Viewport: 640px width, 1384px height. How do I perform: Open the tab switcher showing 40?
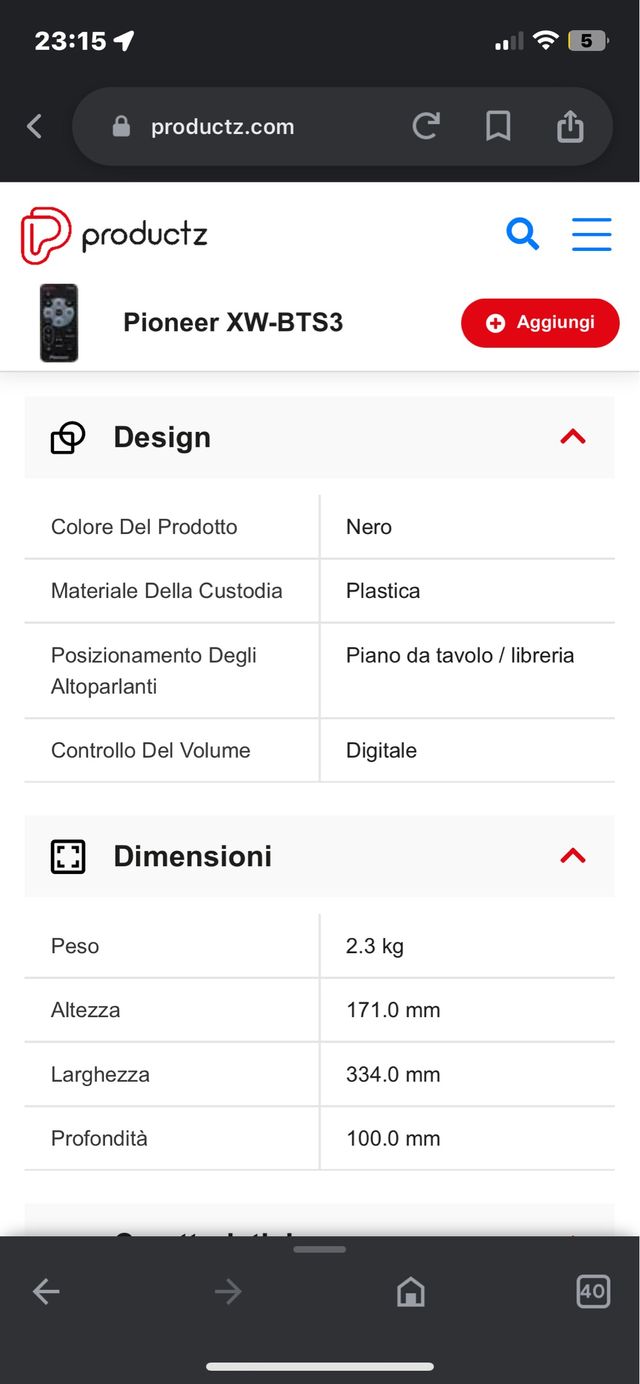[x=592, y=1291]
